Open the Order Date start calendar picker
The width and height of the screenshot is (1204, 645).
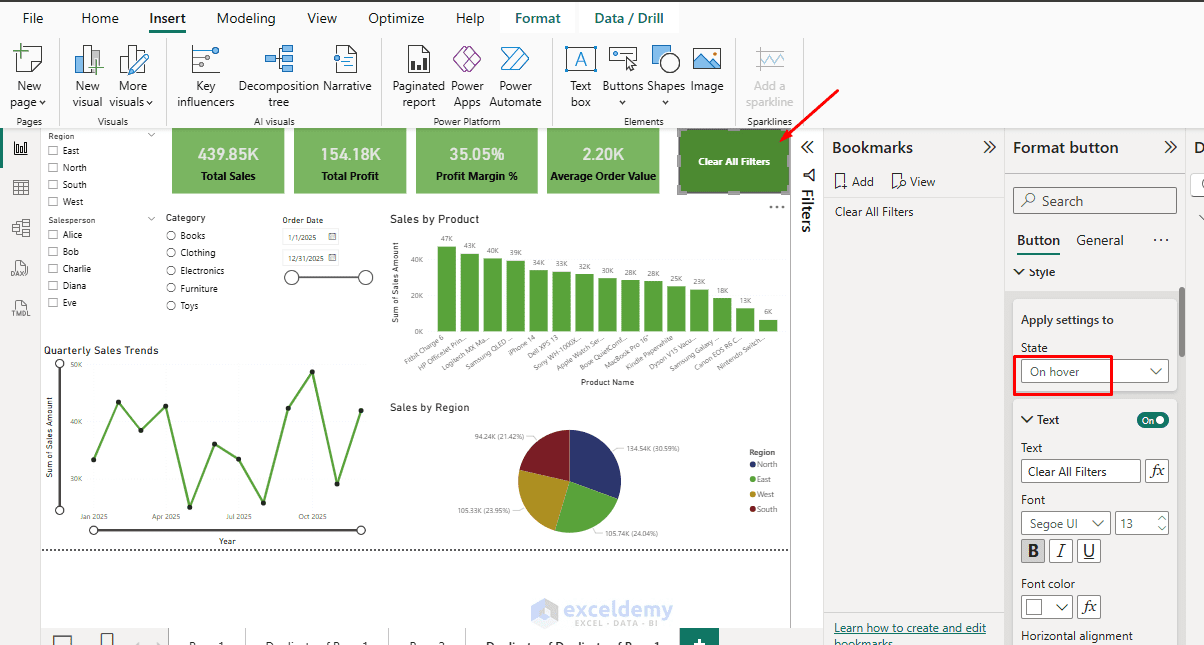tap(333, 237)
